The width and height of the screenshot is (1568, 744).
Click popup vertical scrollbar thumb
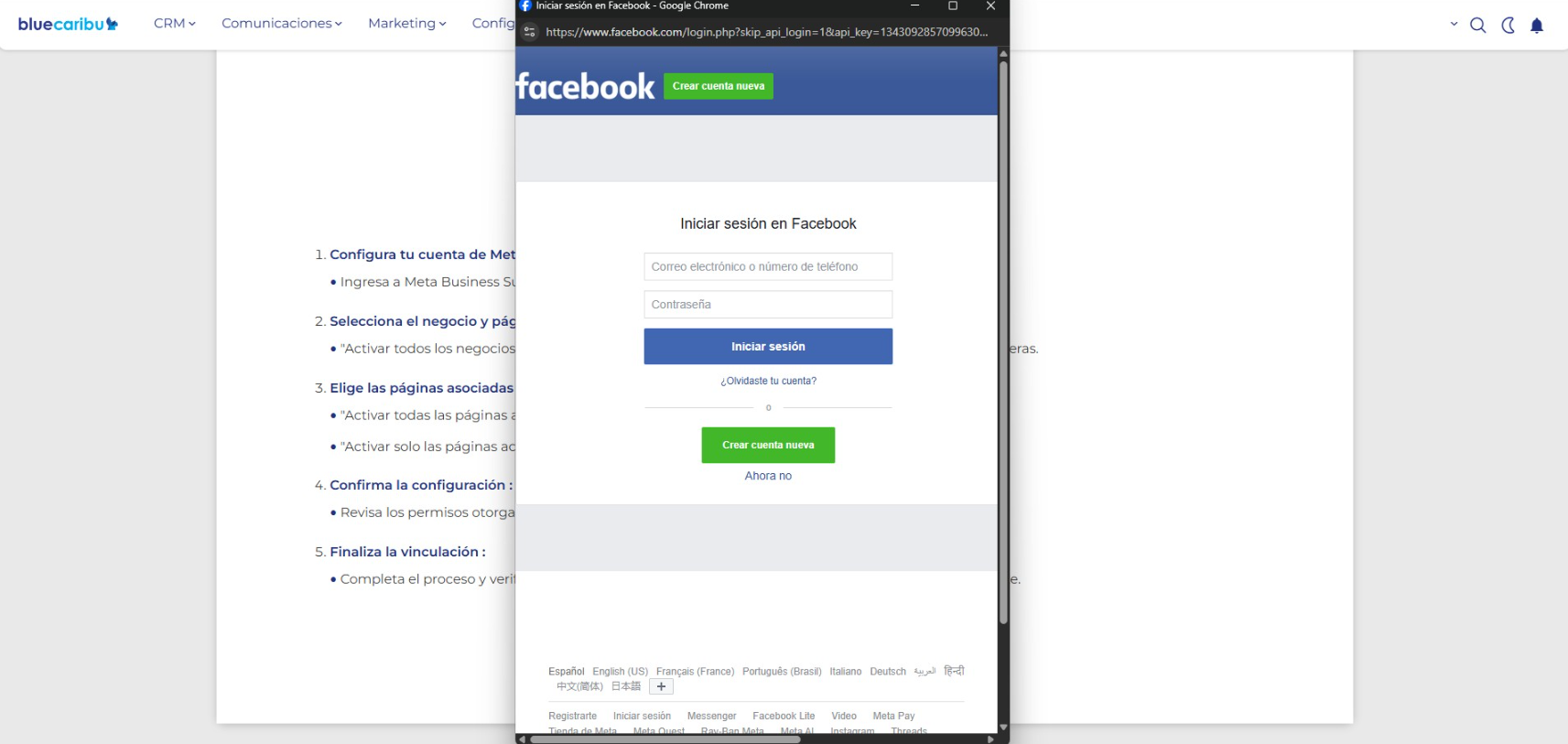(x=1003, y=343)
